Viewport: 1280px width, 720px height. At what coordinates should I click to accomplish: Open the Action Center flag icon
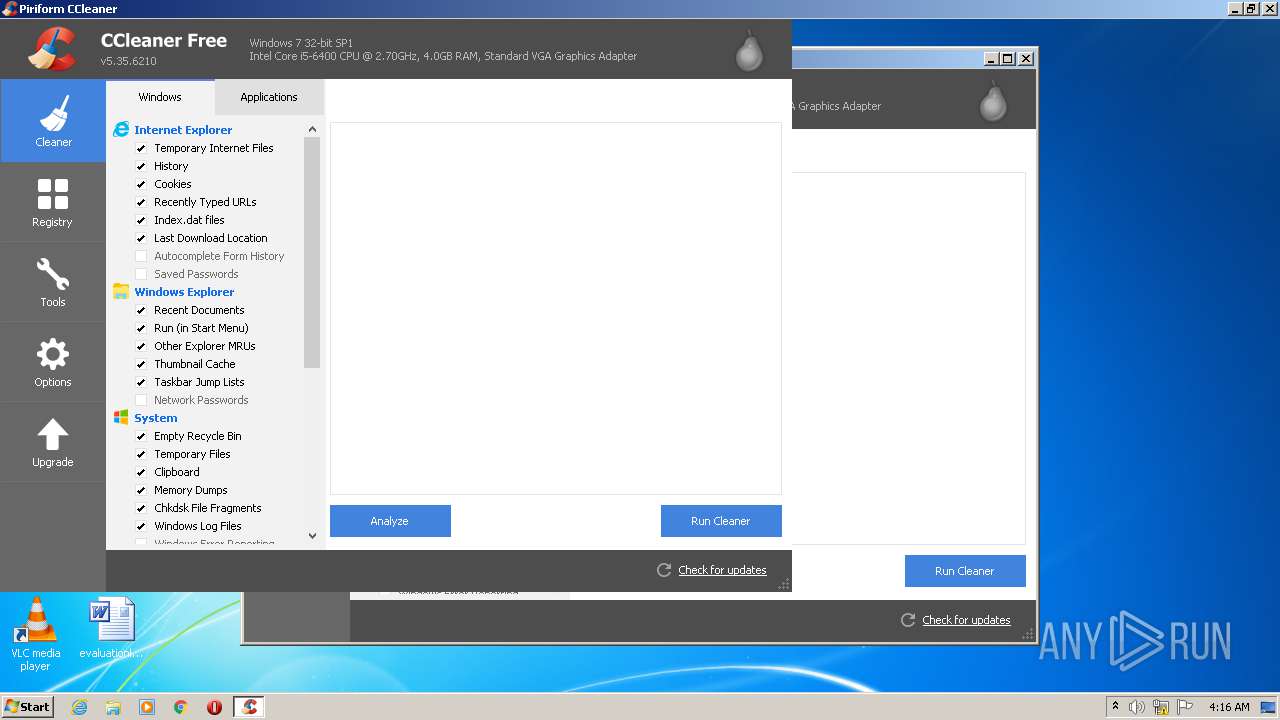click(1184, 707)
